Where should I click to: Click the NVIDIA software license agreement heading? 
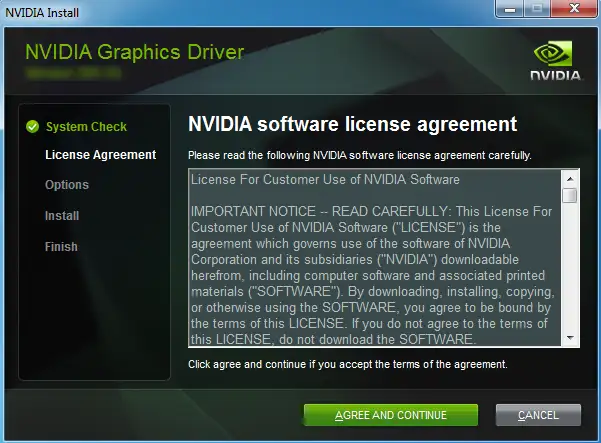pyautogui.click(x=352, y=124)
